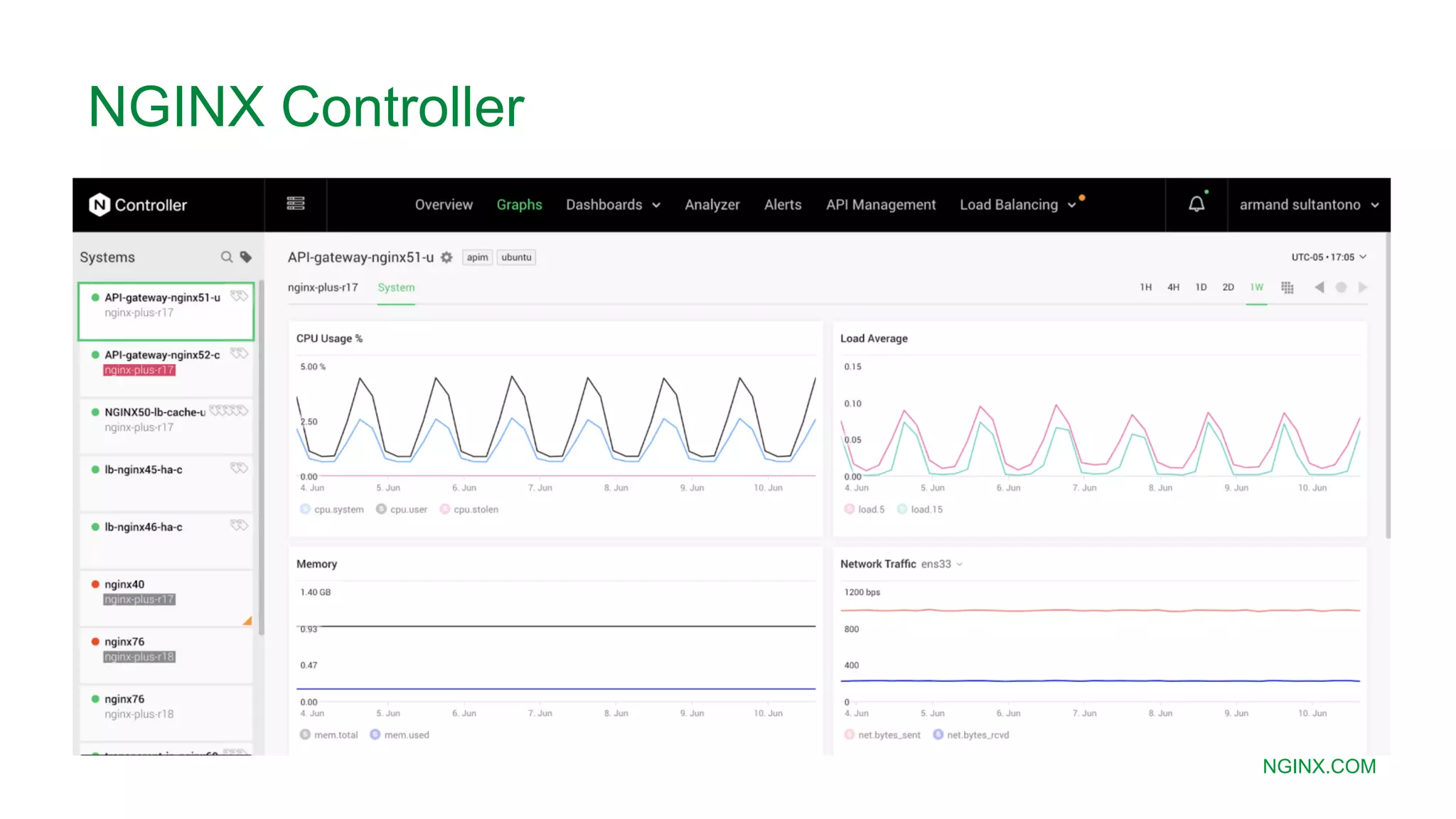Image resolution: width=1456 pixels, height=819 pixels.
Task: Select nginx76 system with red status
Action: coord(166,655)
